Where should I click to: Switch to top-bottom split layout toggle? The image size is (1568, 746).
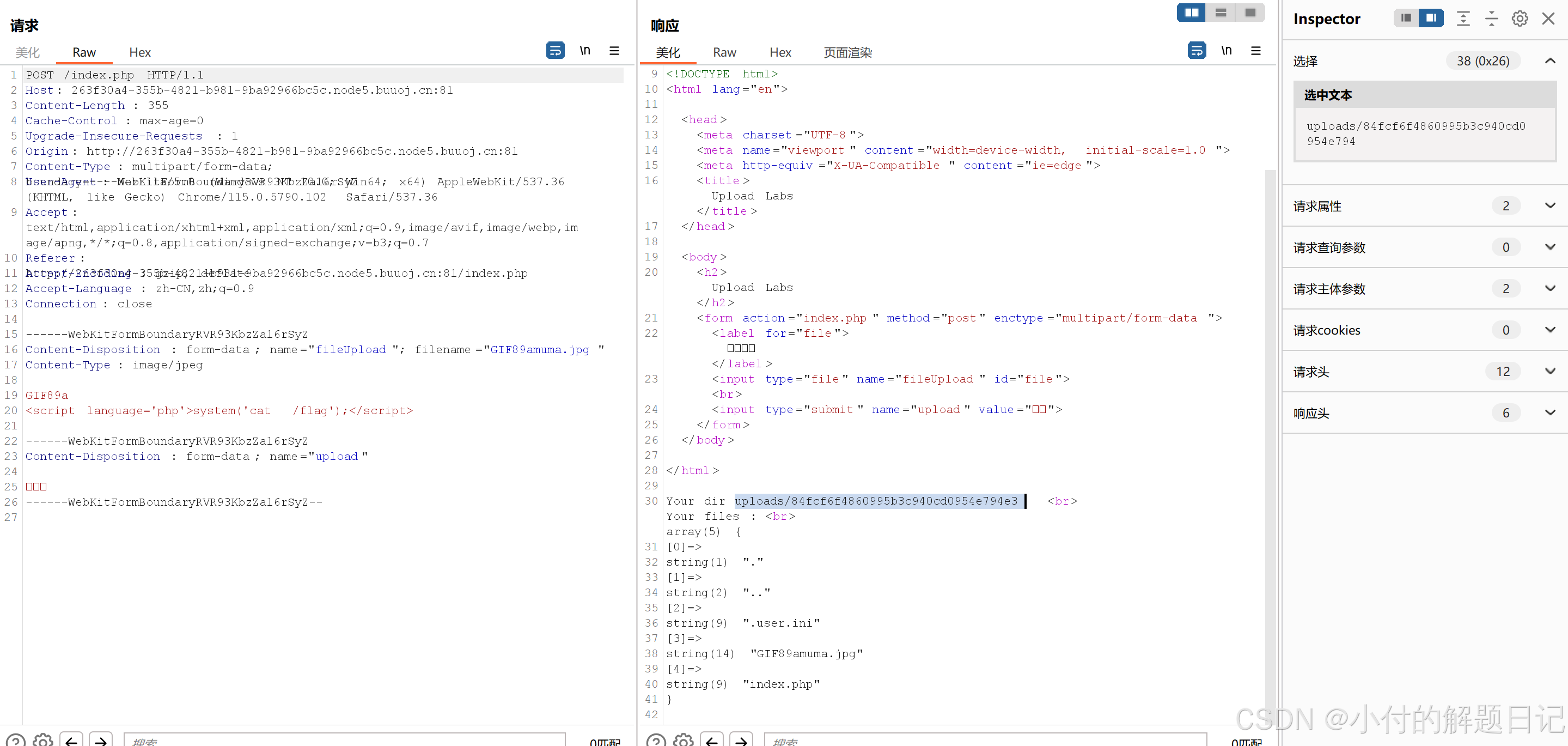pyautogui.click(x=1221, y=13)
